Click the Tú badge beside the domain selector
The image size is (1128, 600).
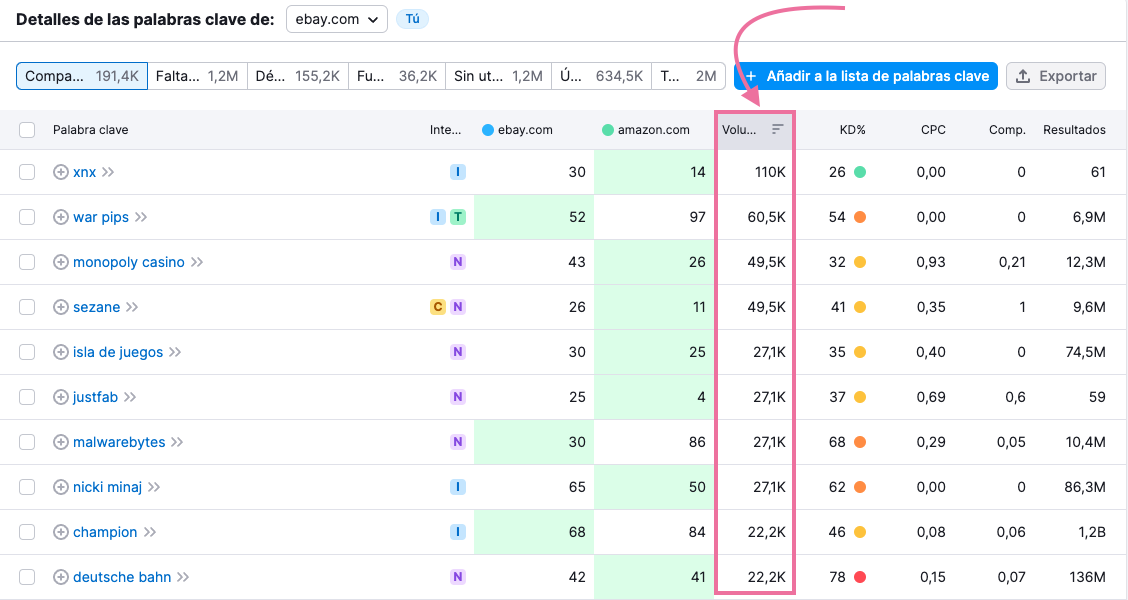[411, 18]
